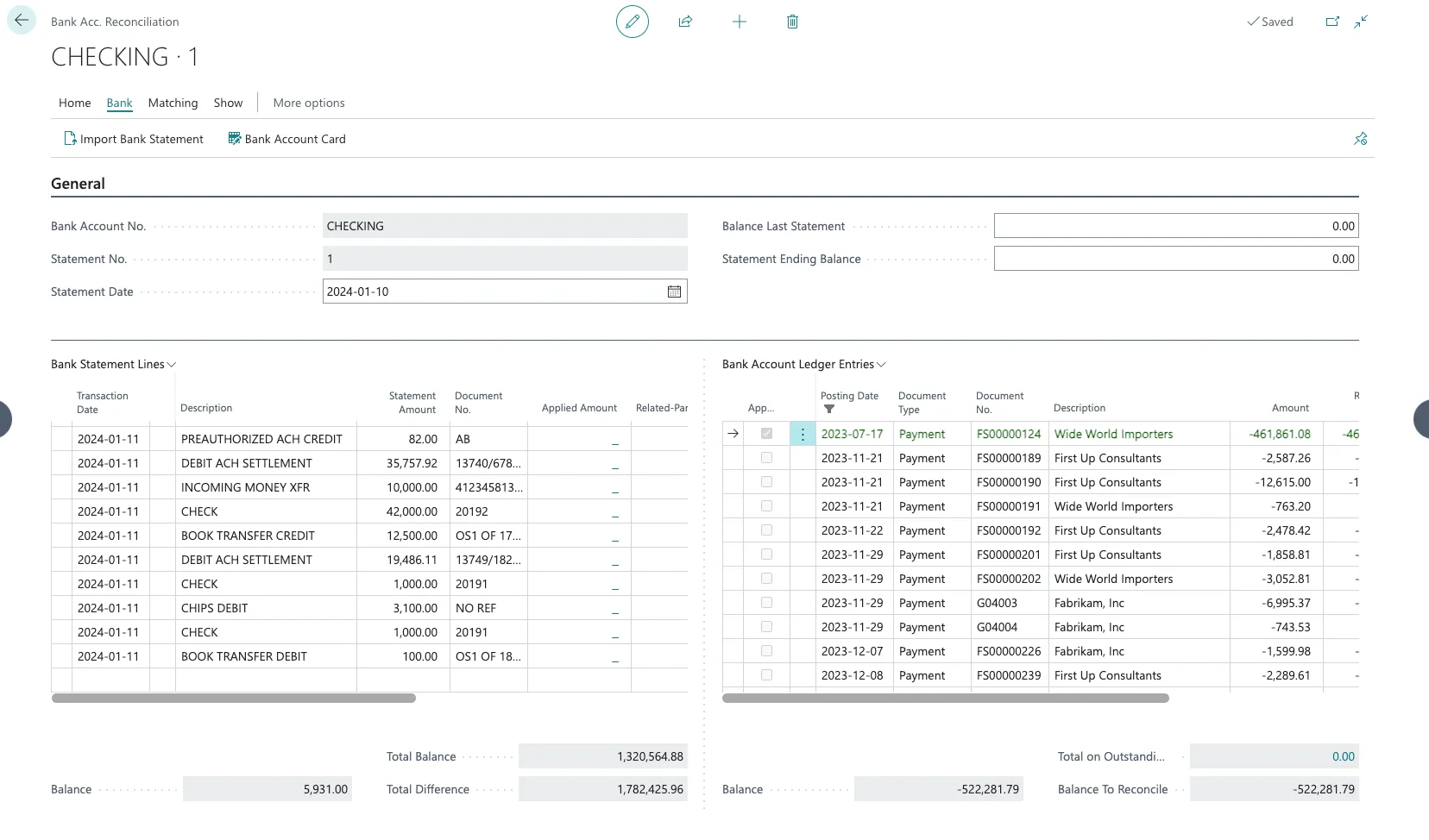The height and width of the screenshot is (840, 1429).
Task: Tick applied checkbox on FS00000191 row
Action: 766,506
